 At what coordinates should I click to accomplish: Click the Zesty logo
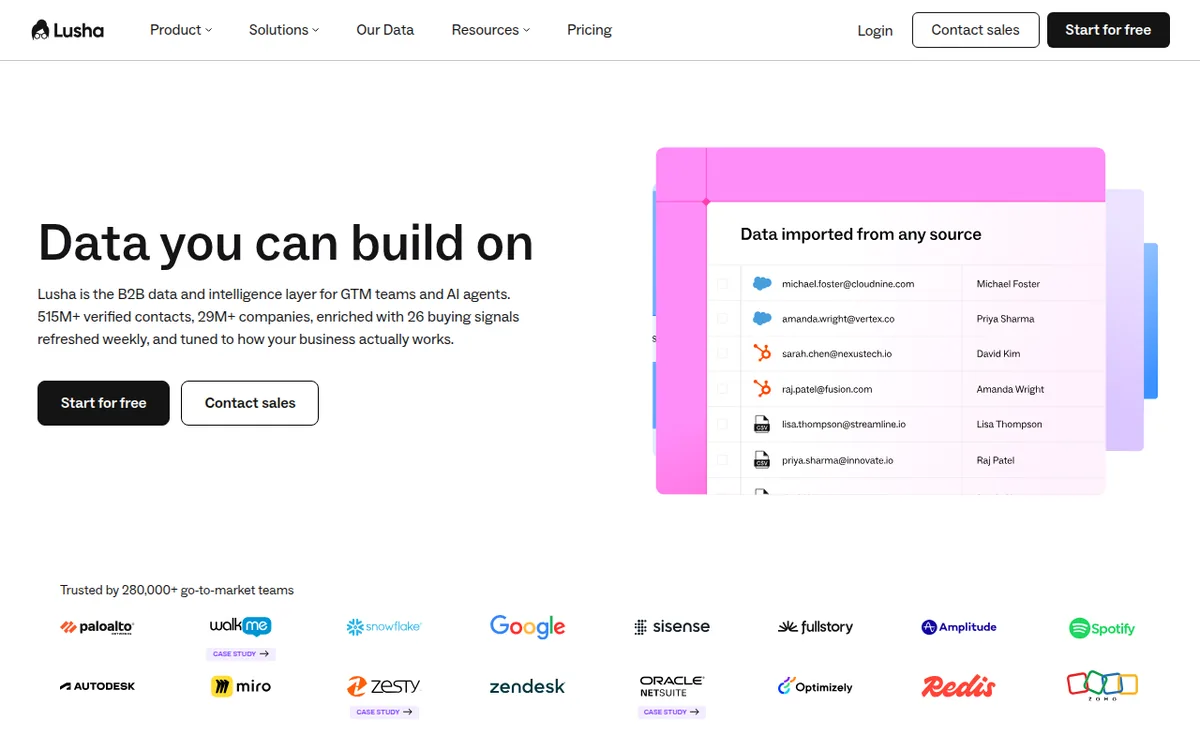pyautogui.click(x=384, y=686)
